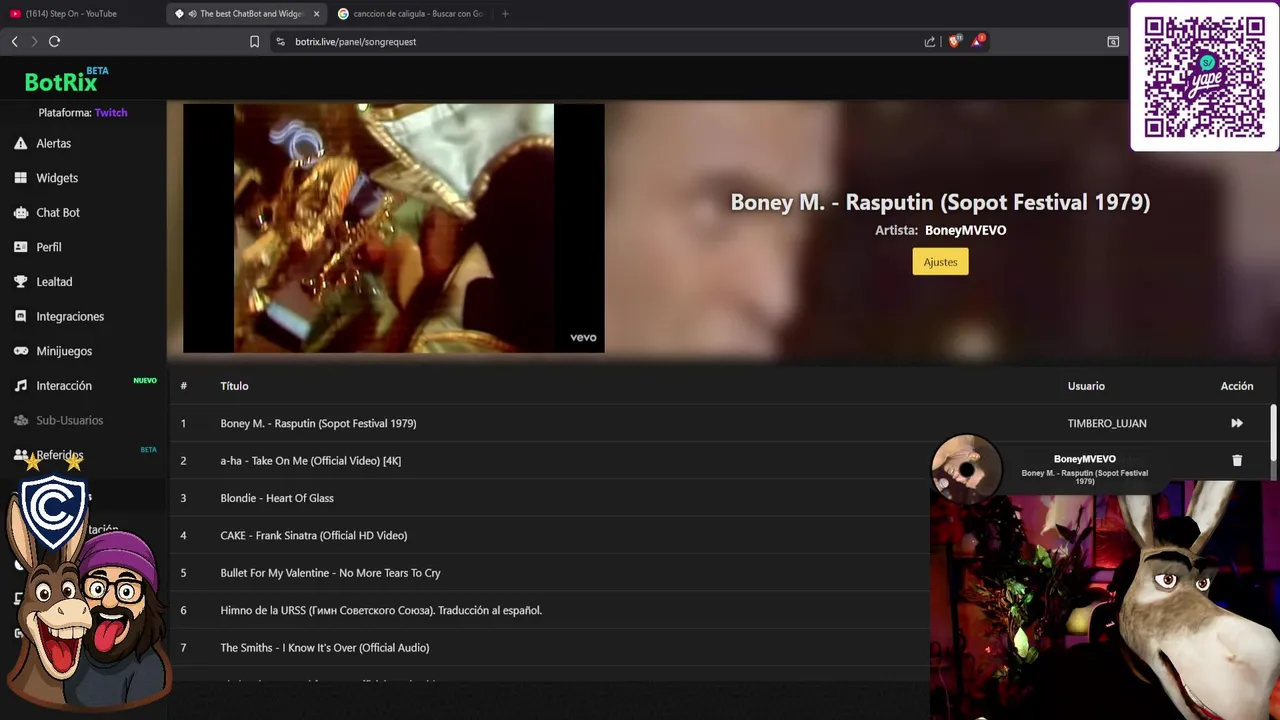Open the Lealtad trophy icon

tap(20, 282)
